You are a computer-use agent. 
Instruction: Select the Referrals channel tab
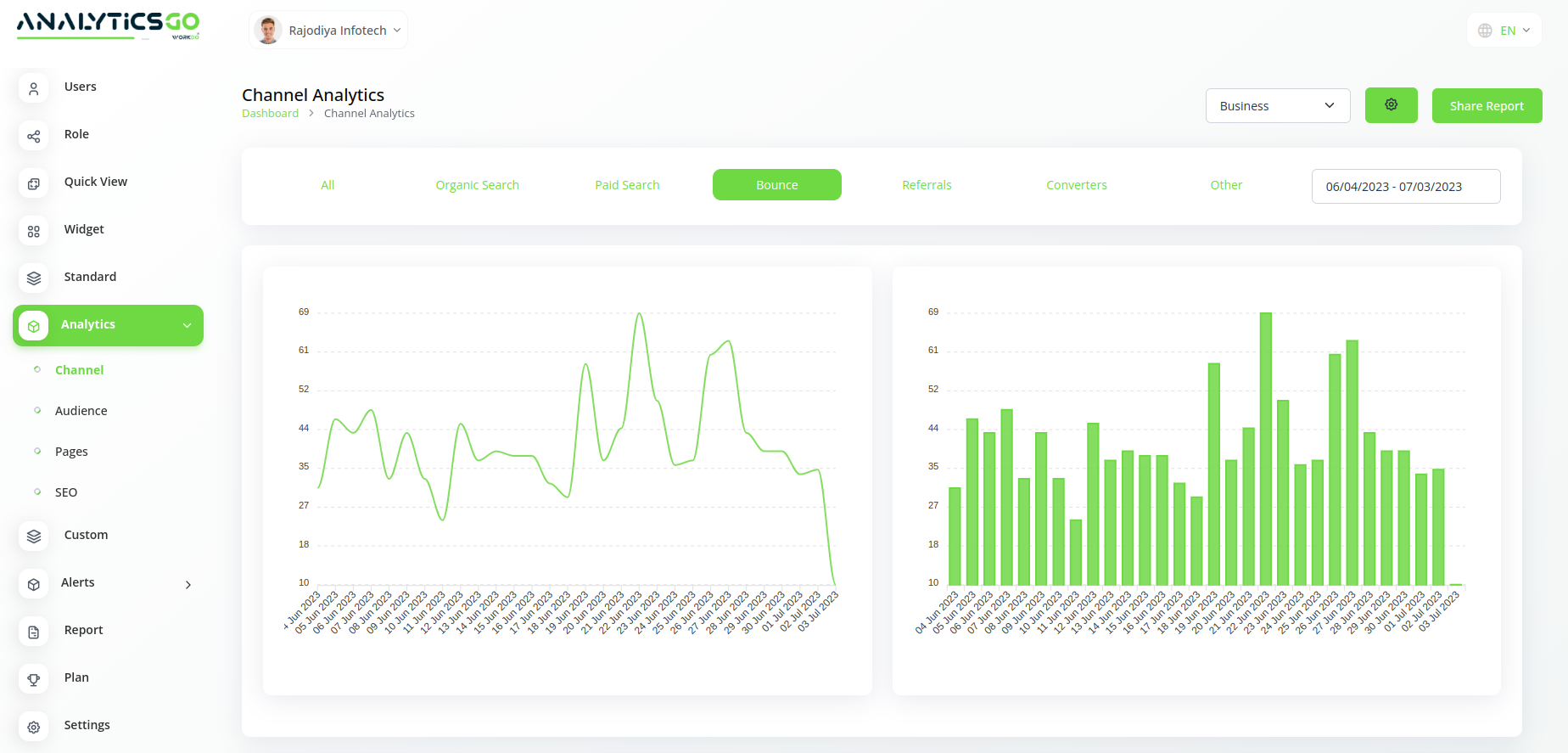927,185
